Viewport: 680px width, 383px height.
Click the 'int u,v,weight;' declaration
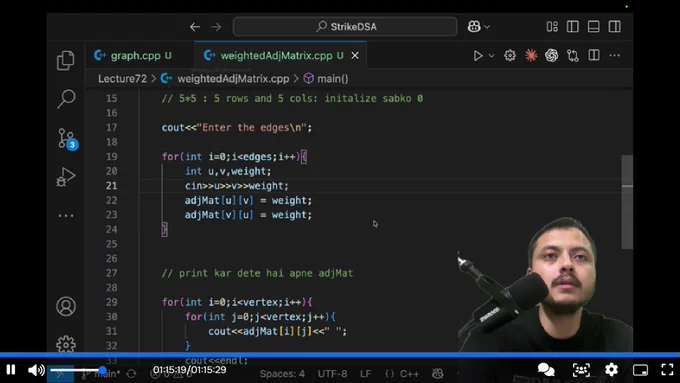tap(228, 171)
